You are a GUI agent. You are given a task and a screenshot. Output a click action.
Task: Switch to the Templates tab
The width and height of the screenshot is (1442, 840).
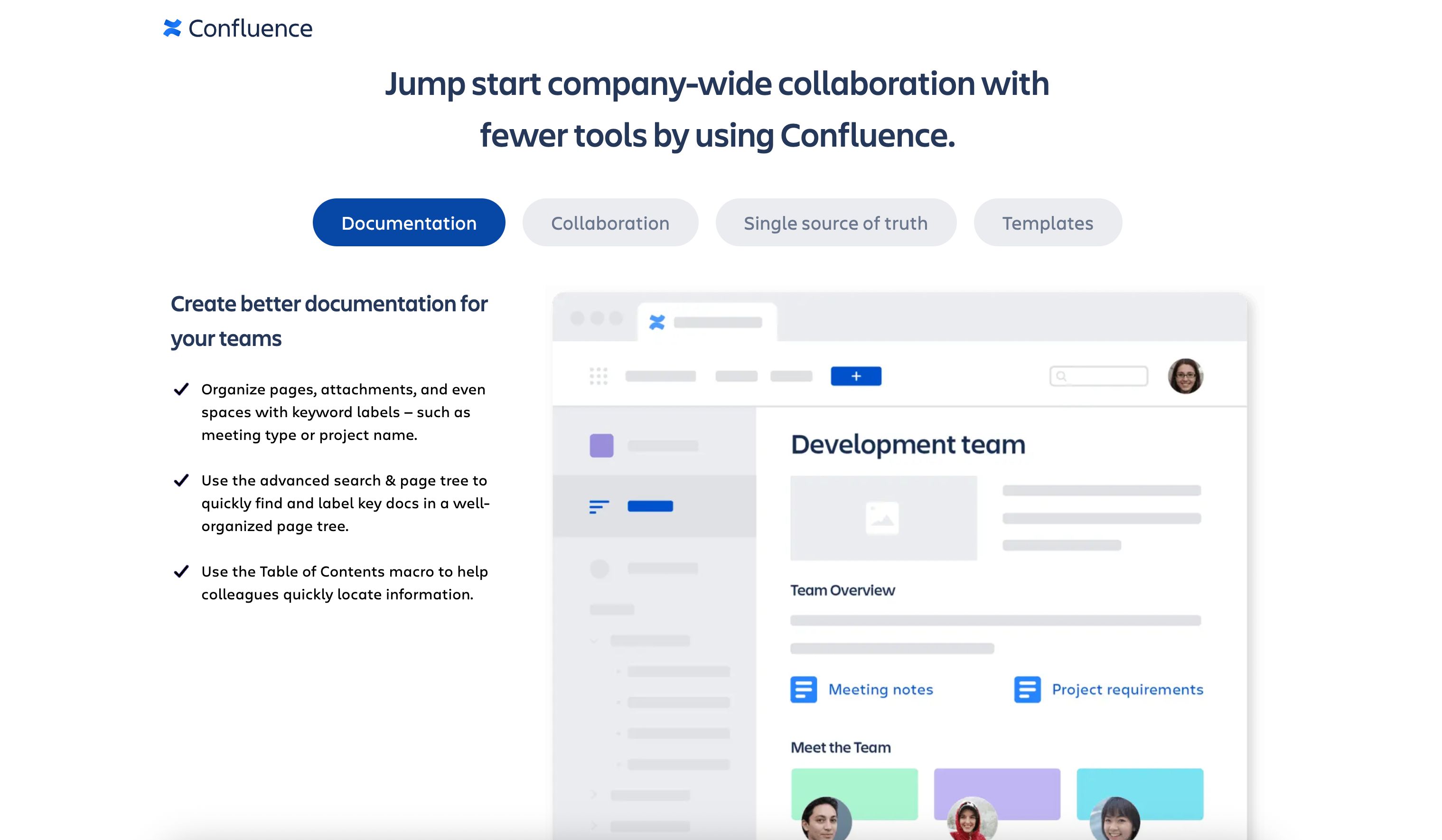point(1047,223)
